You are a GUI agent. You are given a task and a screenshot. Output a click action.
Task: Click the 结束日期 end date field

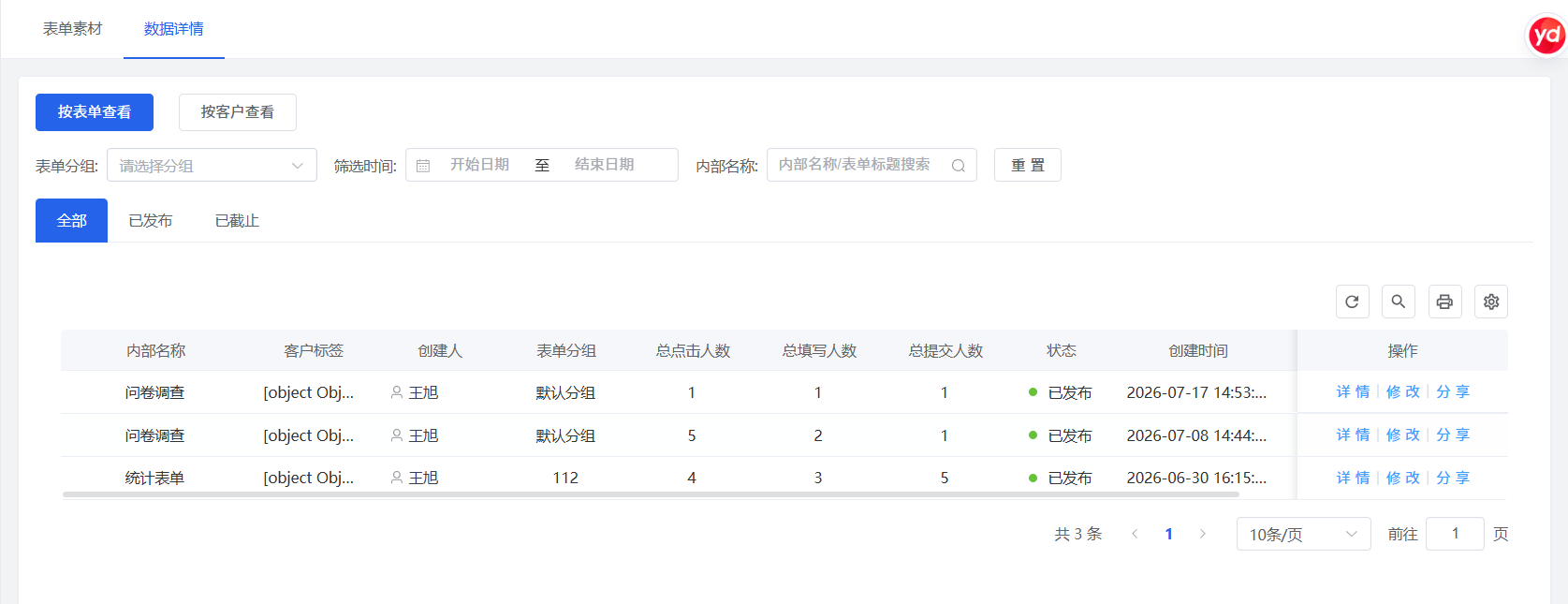point(605,165)
